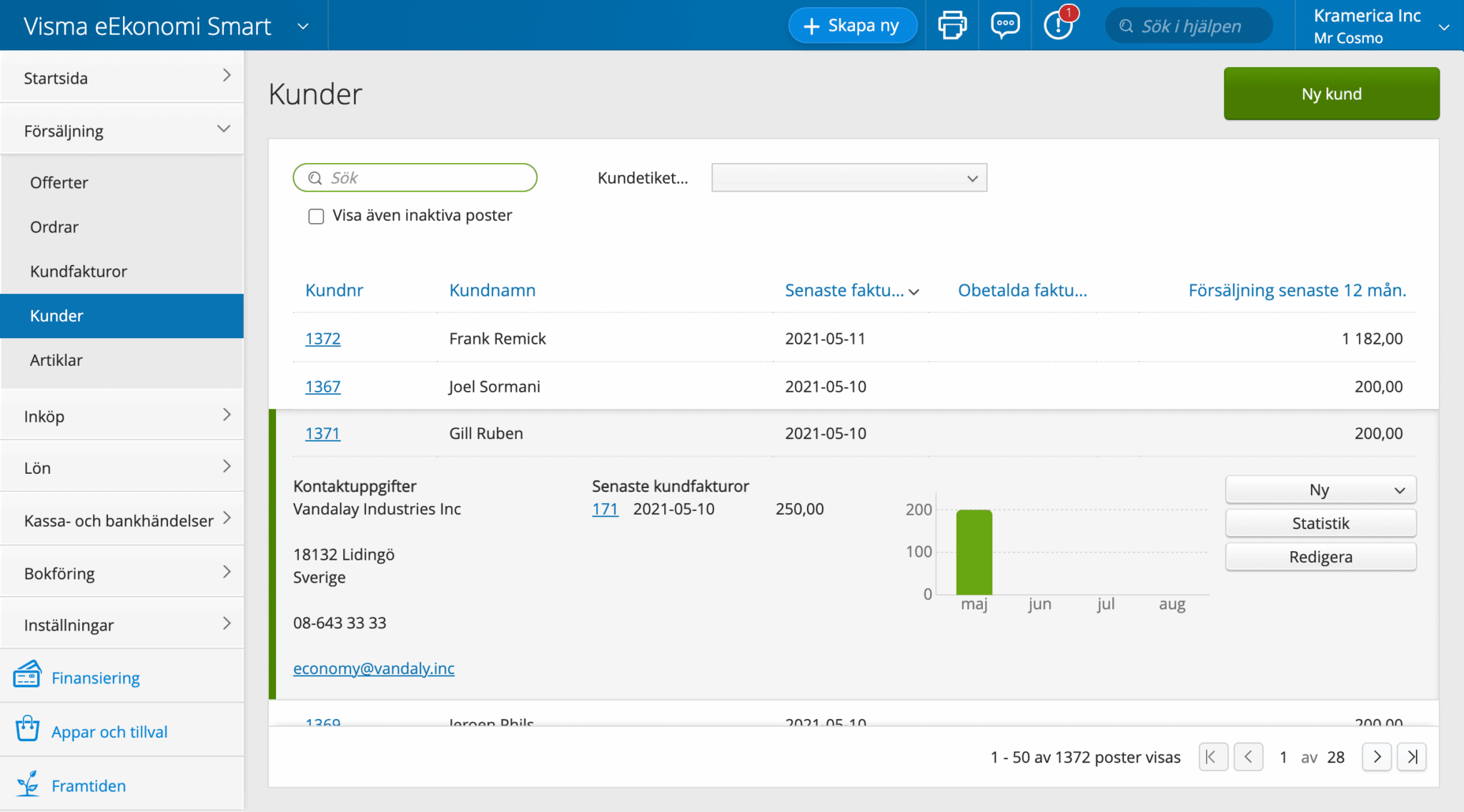Click the Finansiering wallet icon
1464x812 pixels.
[27, 675]
